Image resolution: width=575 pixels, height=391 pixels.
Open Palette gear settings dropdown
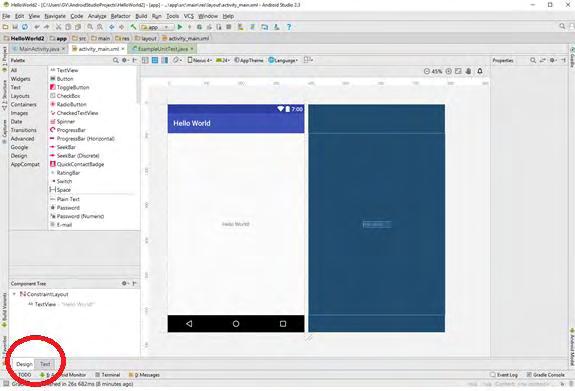tap(125, 60)
